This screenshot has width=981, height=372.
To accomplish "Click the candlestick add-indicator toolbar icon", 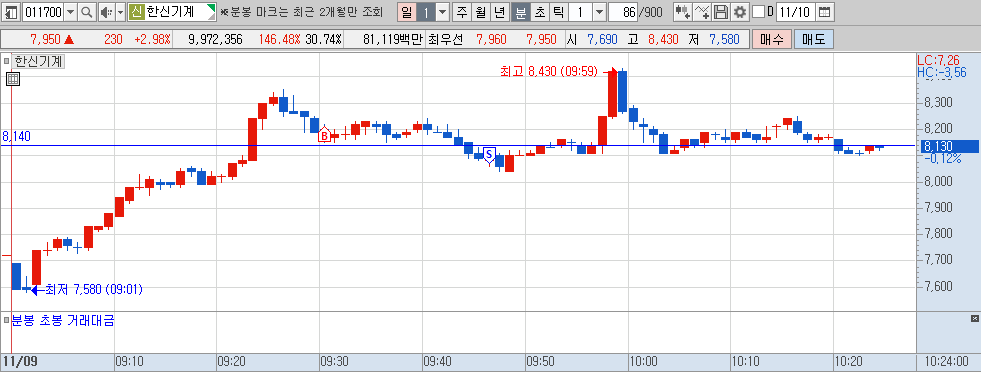I will click(x=683, y=11).
